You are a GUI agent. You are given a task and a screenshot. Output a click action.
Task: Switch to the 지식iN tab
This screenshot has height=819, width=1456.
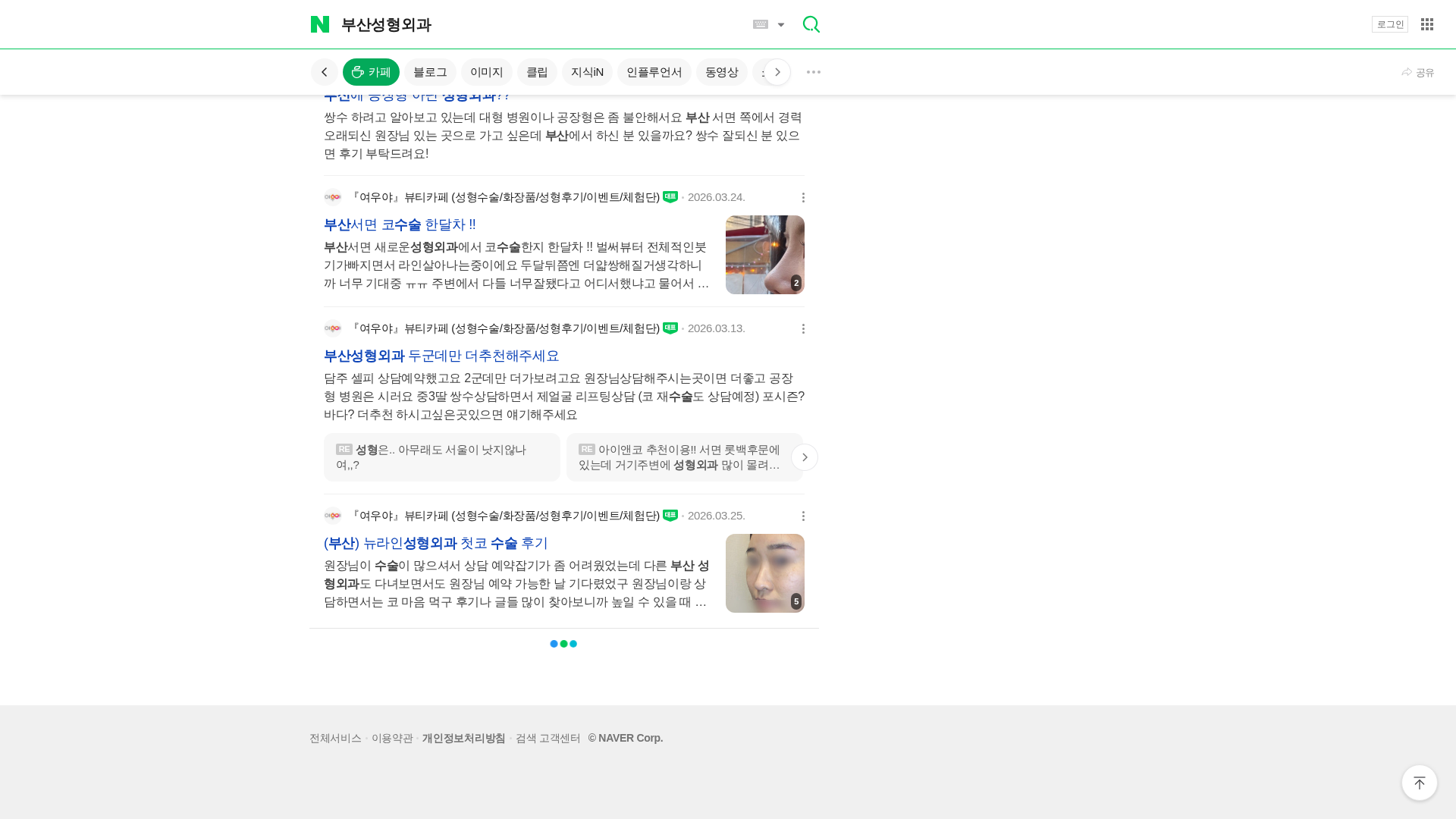tap(587, 72)
